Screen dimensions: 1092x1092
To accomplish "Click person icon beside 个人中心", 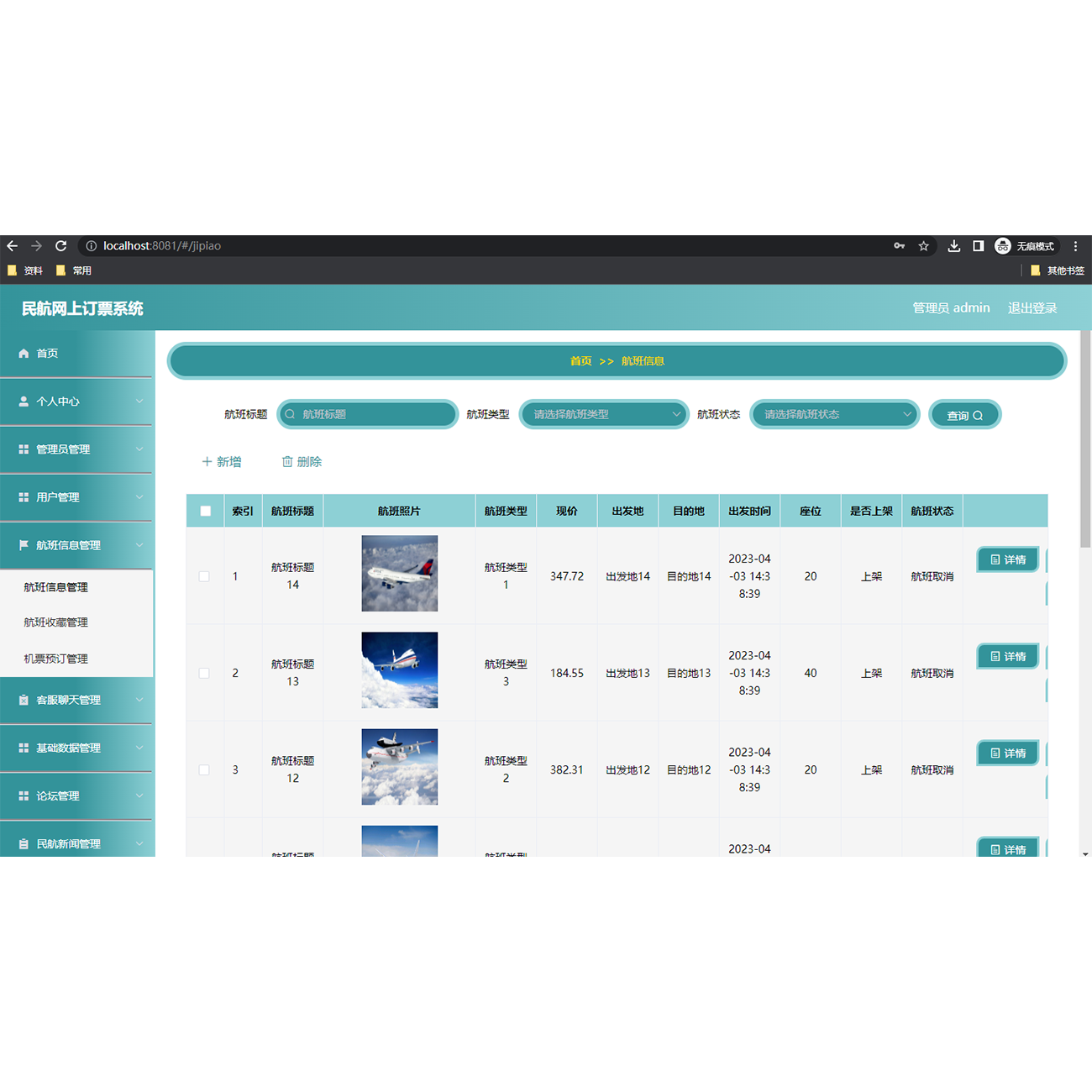I will click(24, 402).
